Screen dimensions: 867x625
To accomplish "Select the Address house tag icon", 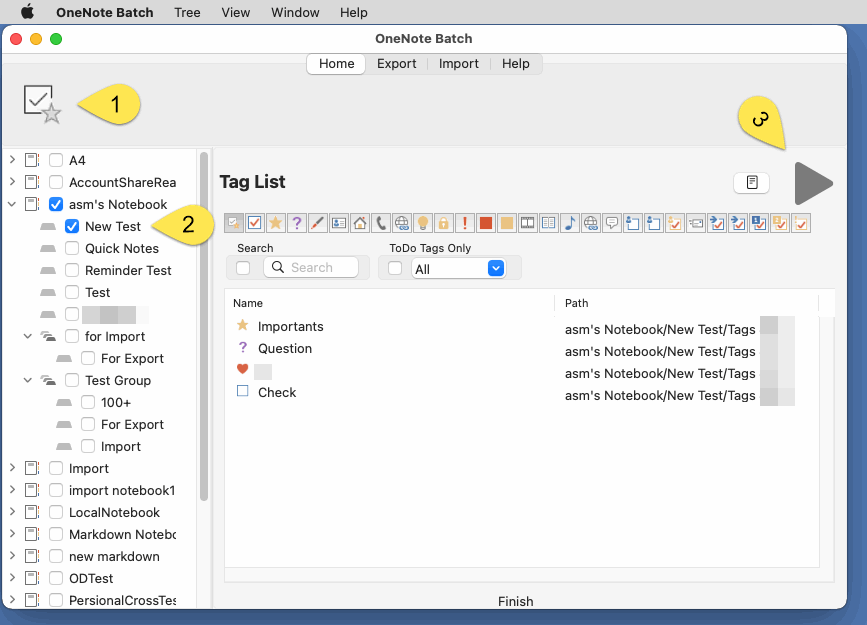I will [x=360, y=223].
